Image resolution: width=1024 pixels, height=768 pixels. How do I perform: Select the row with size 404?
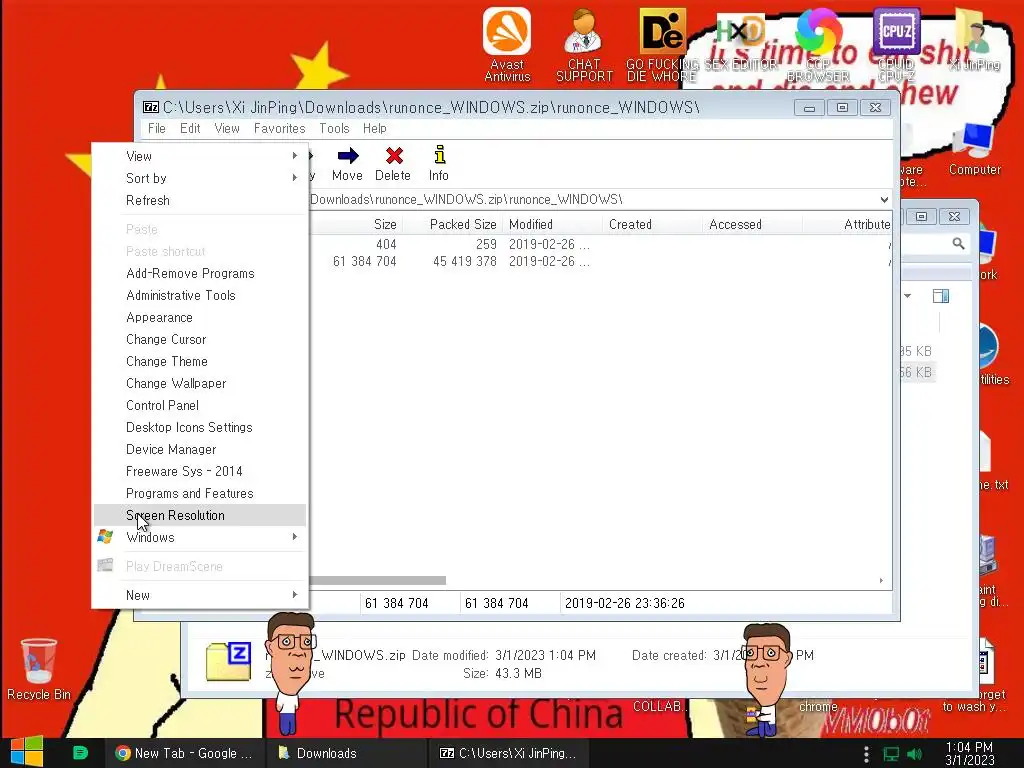click(600, 244)
